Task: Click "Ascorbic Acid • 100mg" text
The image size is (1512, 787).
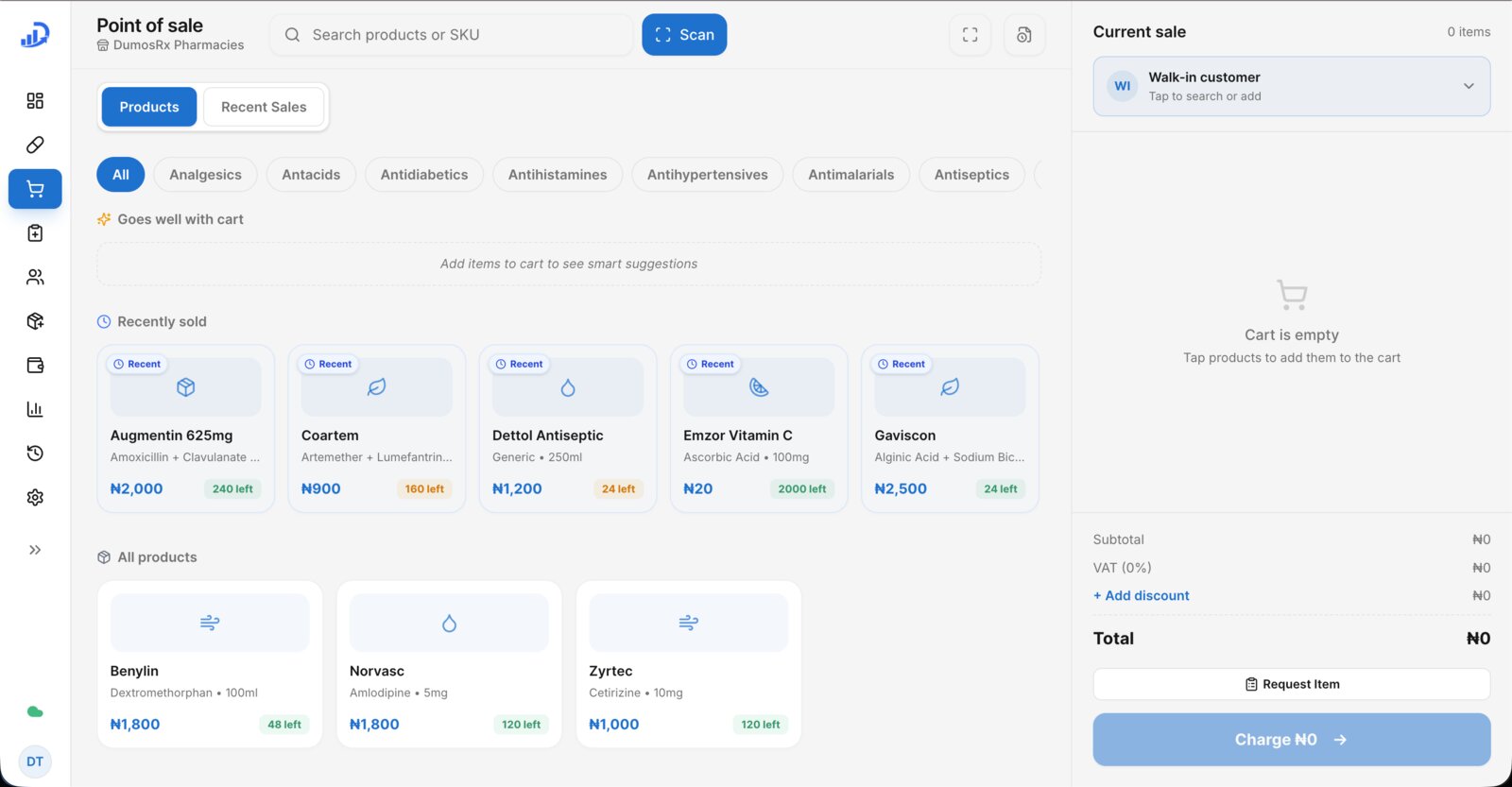Action: click(747, 457)
